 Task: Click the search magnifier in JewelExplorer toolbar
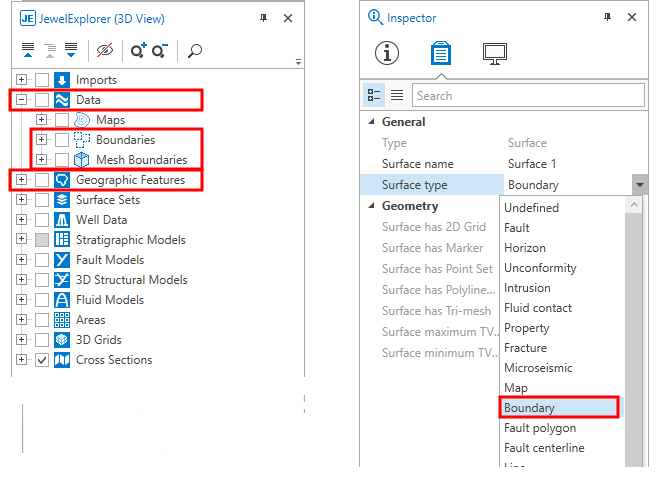click(195, 50)
